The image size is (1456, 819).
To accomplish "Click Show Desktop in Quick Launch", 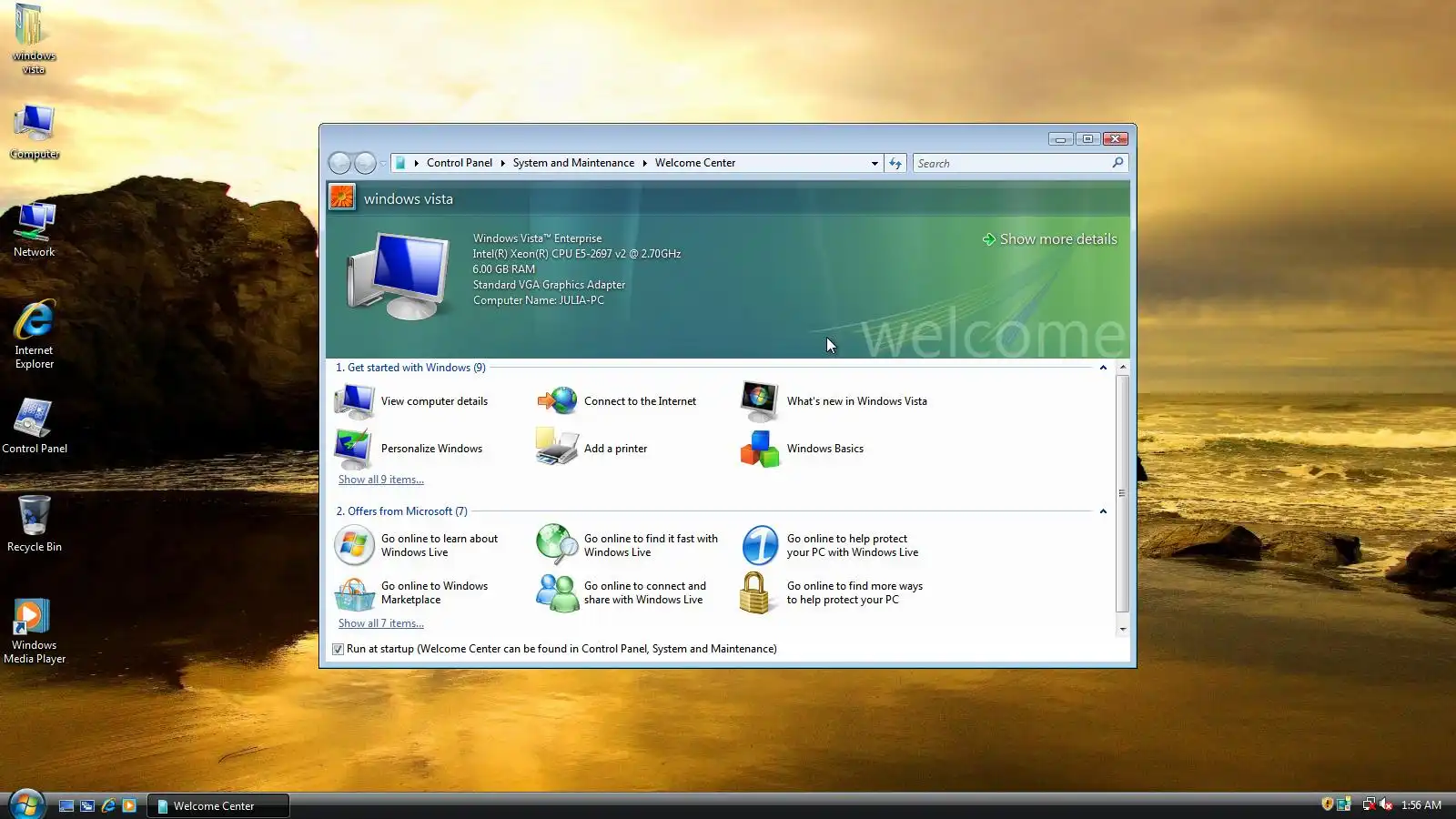I will click(66, 805).
